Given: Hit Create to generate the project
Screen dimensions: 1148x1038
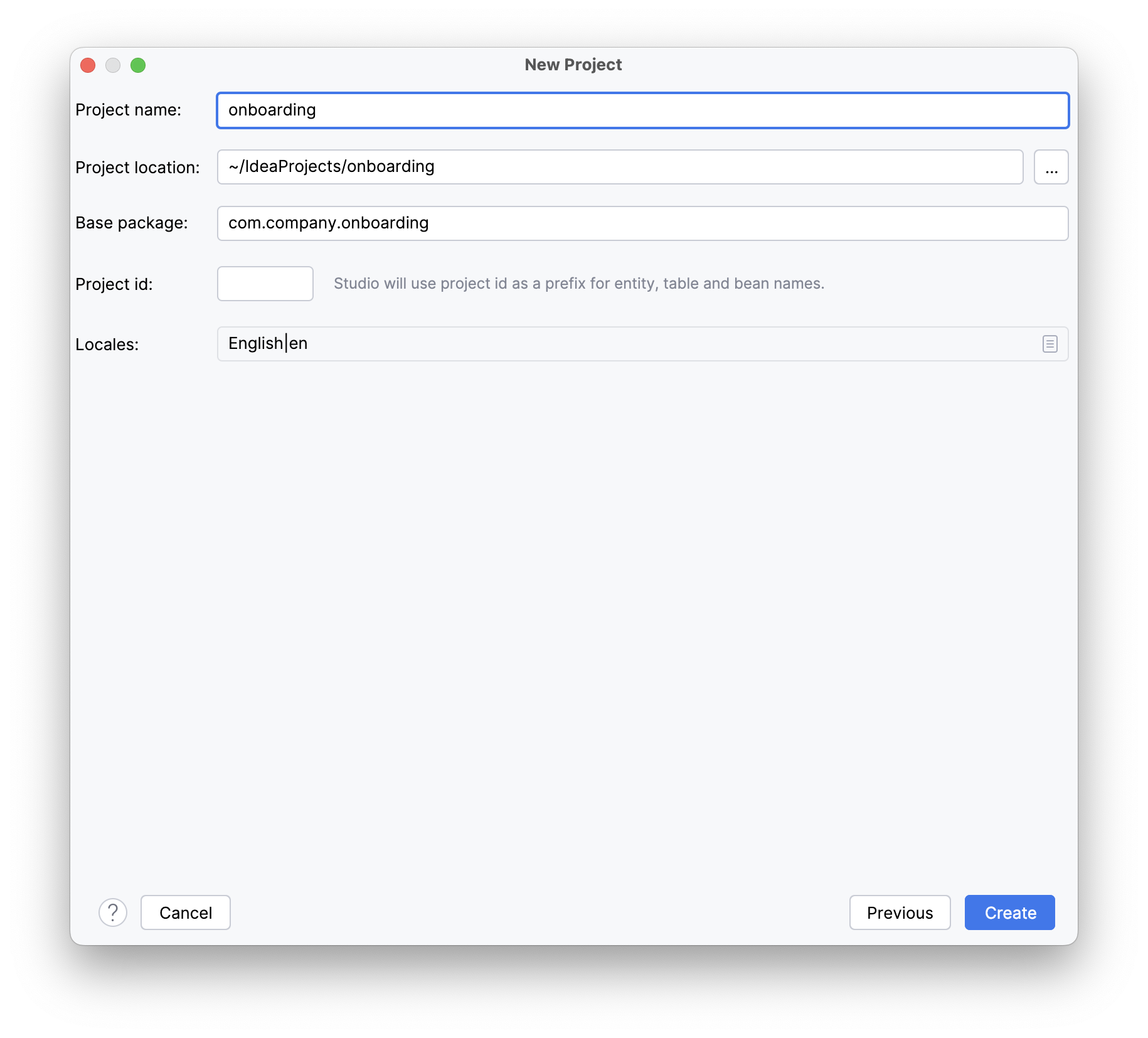Looking at the screenshot, I should click(x=1009, y=912).
